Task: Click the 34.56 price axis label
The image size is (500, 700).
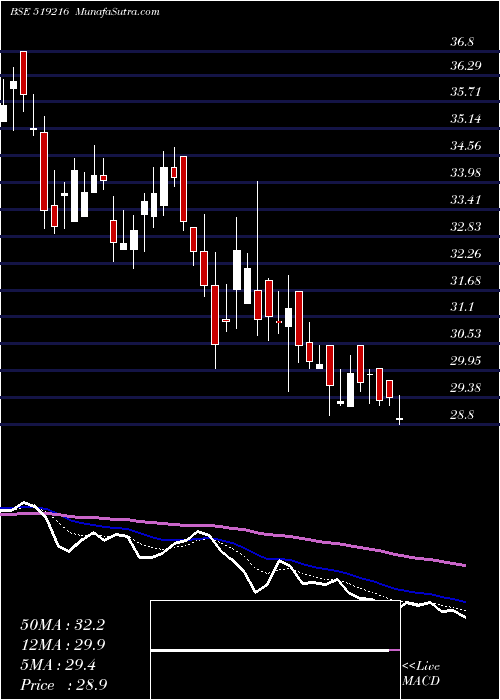Action: tap(466, 146)
